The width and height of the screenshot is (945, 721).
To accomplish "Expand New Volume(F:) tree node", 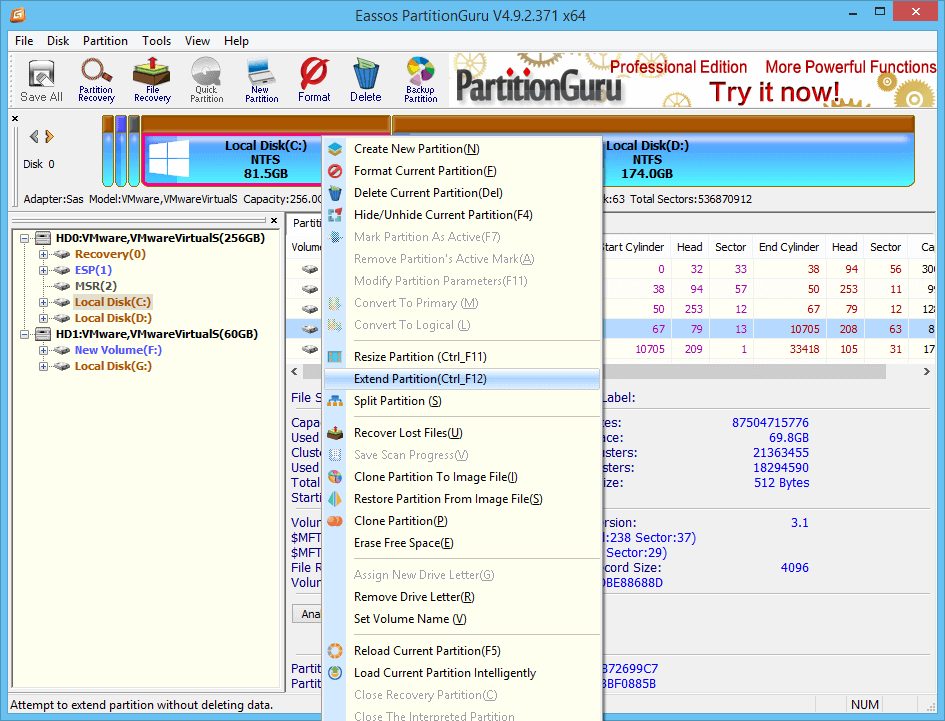I will tap(43, 350).
